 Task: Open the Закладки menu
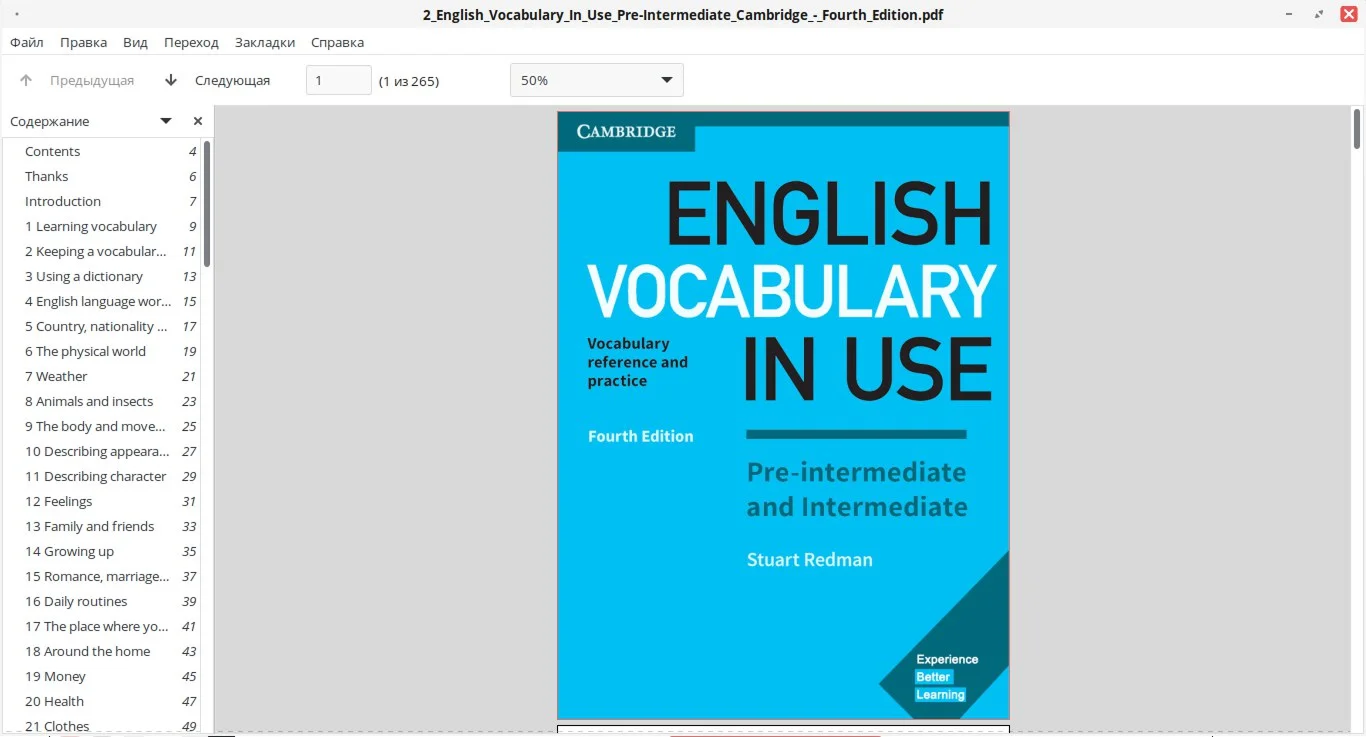[265, 42]
